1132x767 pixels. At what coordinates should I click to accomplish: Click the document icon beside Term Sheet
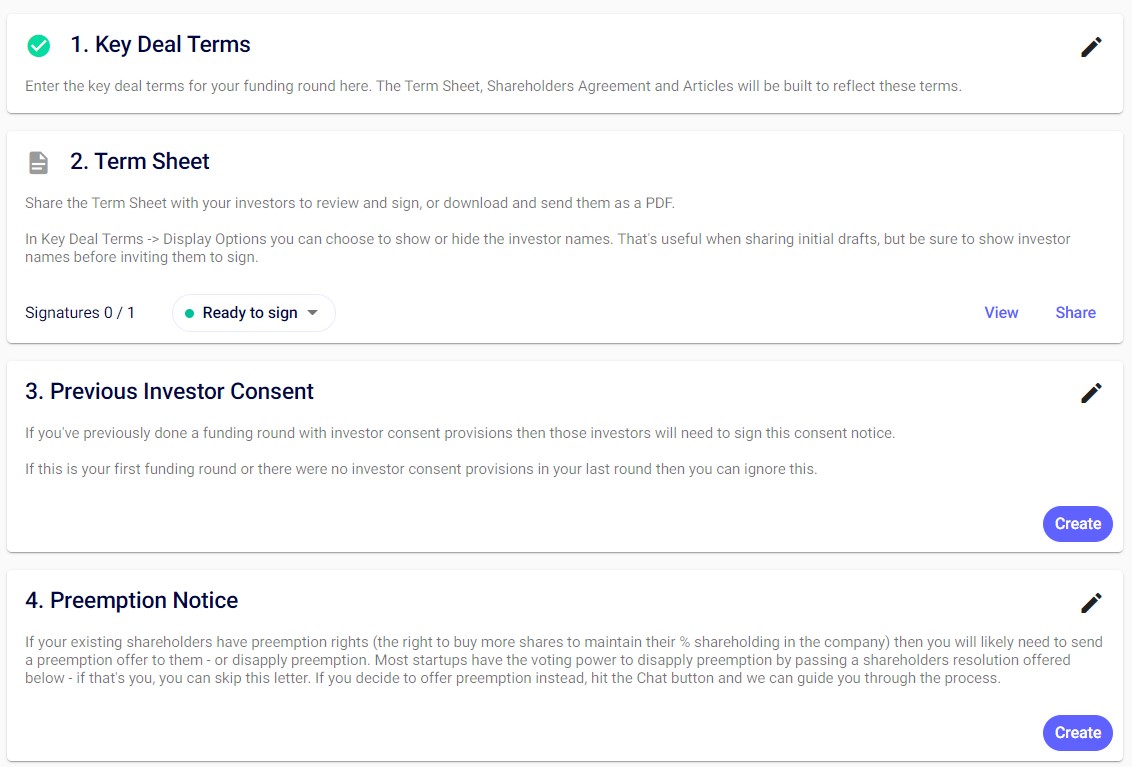pyautogui.click(x=38, y=163)
